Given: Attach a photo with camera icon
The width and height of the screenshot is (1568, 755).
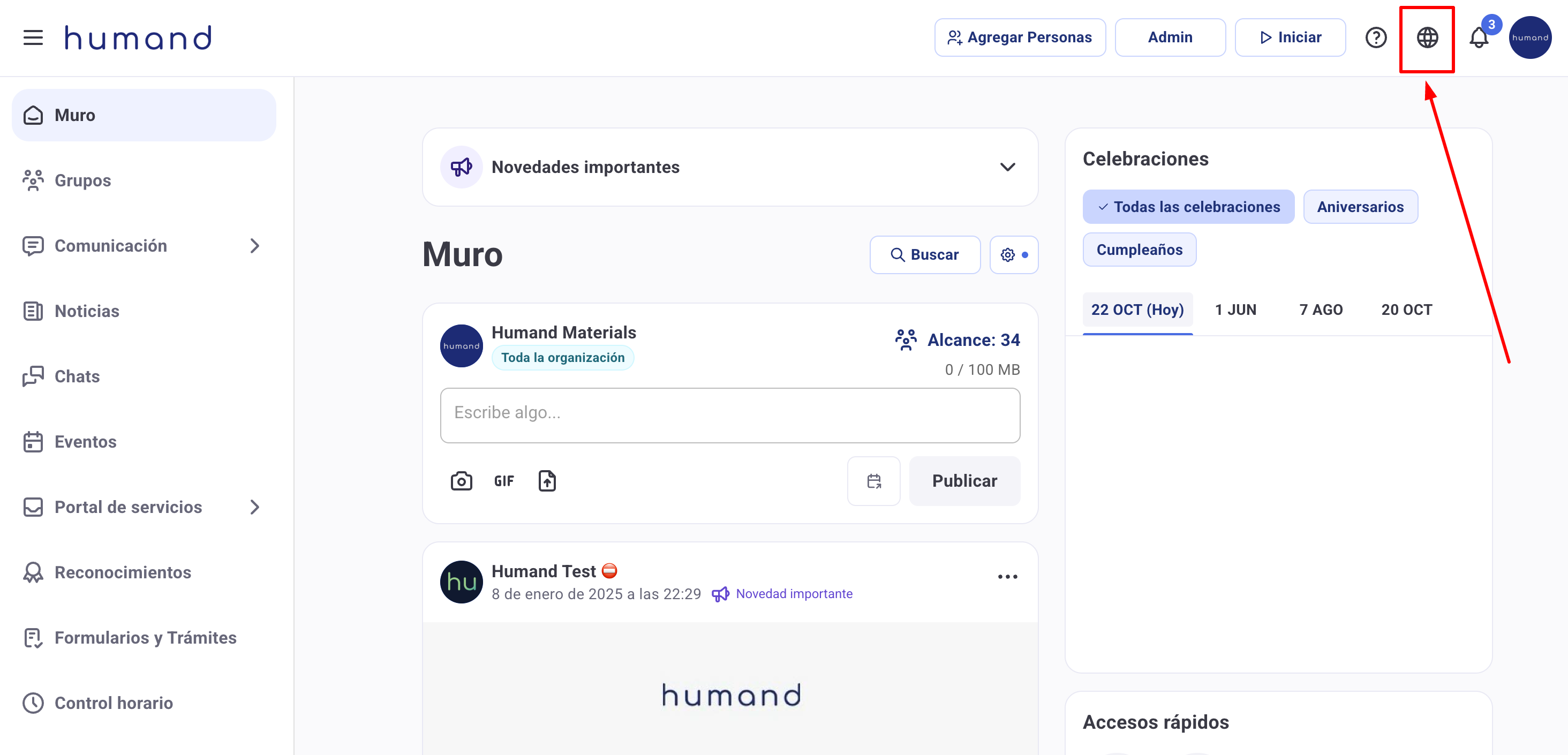Looking at the screenshot, I should [461, 481].
